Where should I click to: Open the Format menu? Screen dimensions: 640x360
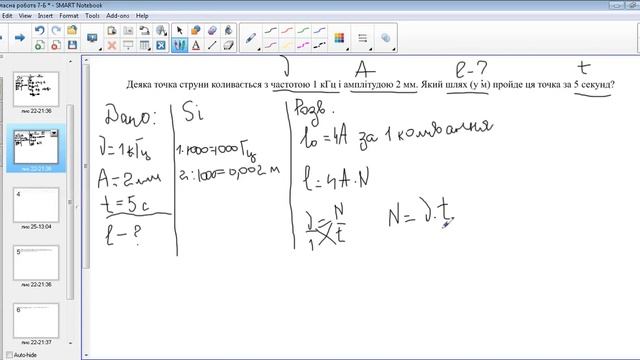coord(69,16)
